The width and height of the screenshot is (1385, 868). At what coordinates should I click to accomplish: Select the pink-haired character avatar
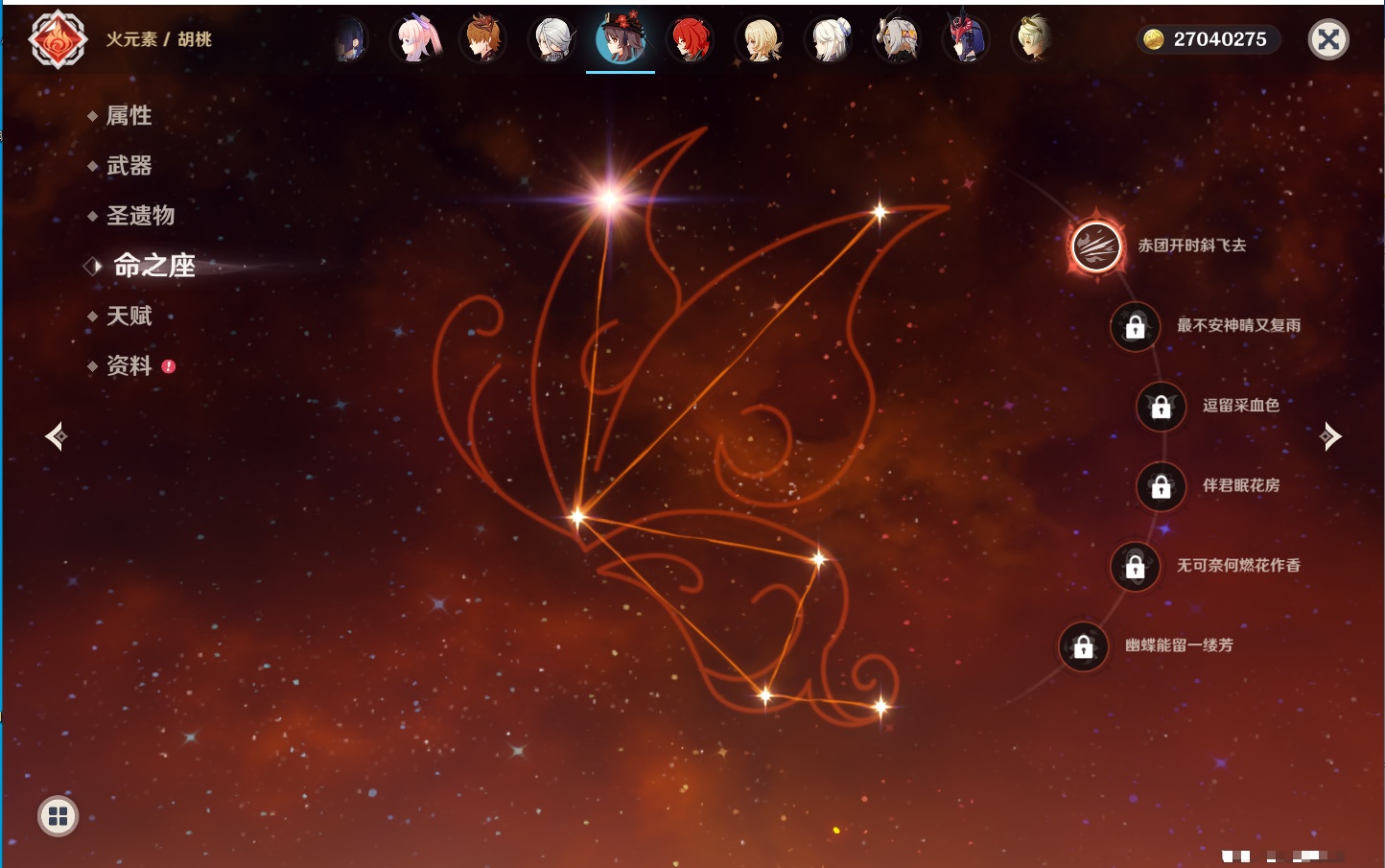click(x=417, y=39)
